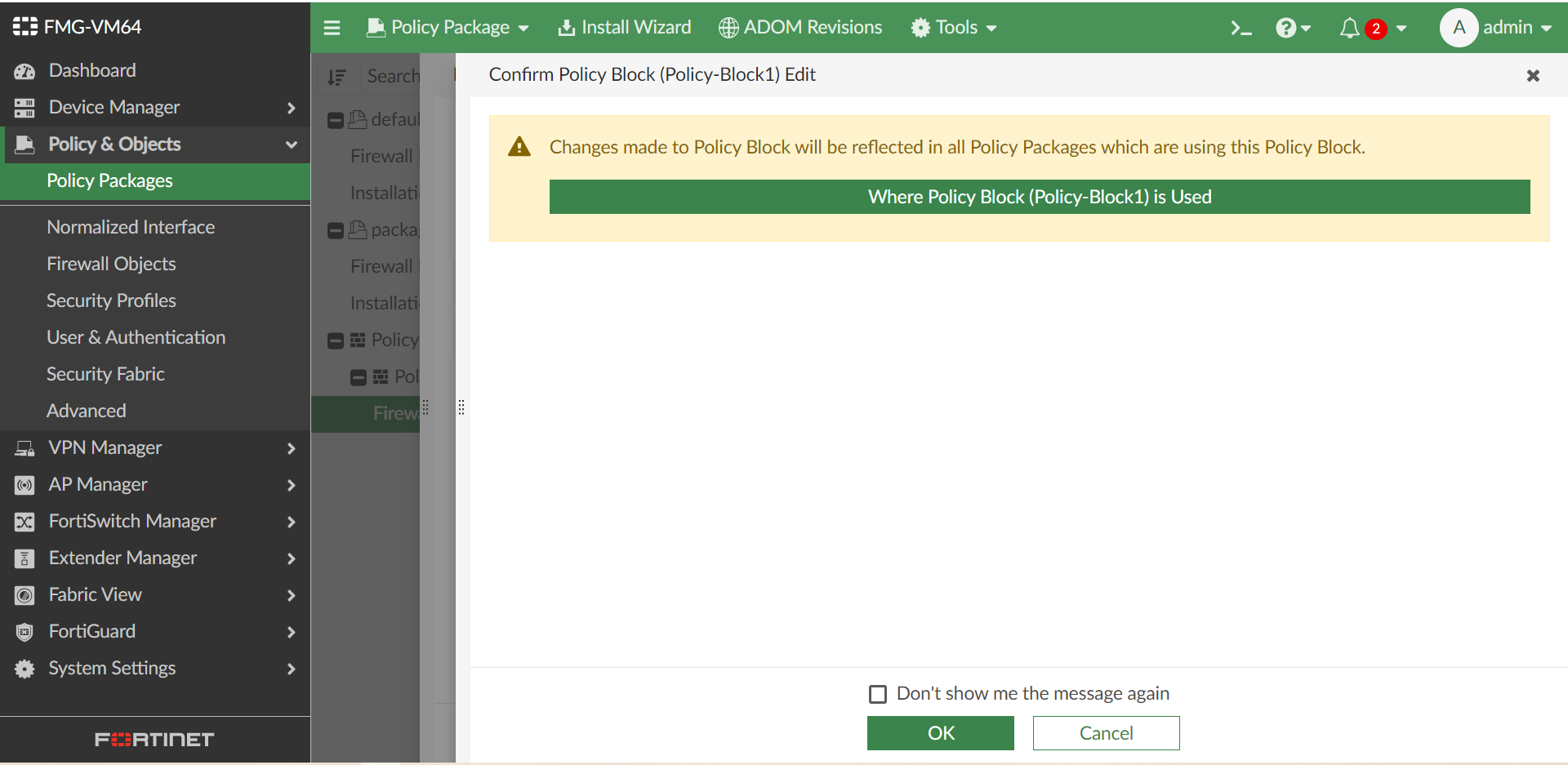Open the Policy Package dropdown
Screen dimensions: 1568x765
pyautogui.click(x=448, y=27)
